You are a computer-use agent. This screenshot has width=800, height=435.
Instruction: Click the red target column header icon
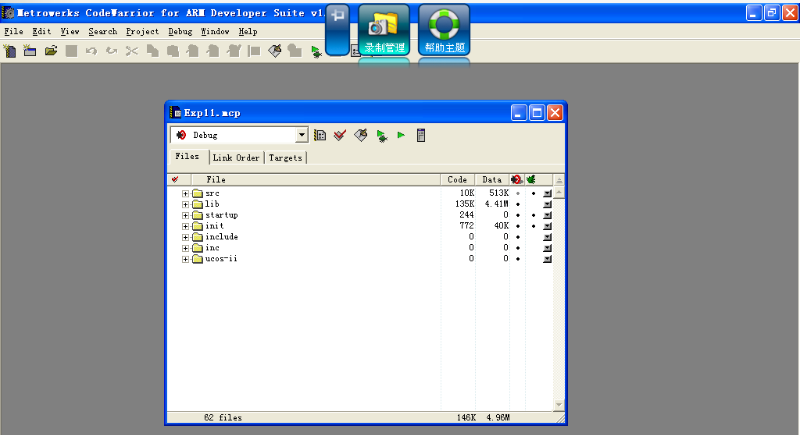(516, 180)
